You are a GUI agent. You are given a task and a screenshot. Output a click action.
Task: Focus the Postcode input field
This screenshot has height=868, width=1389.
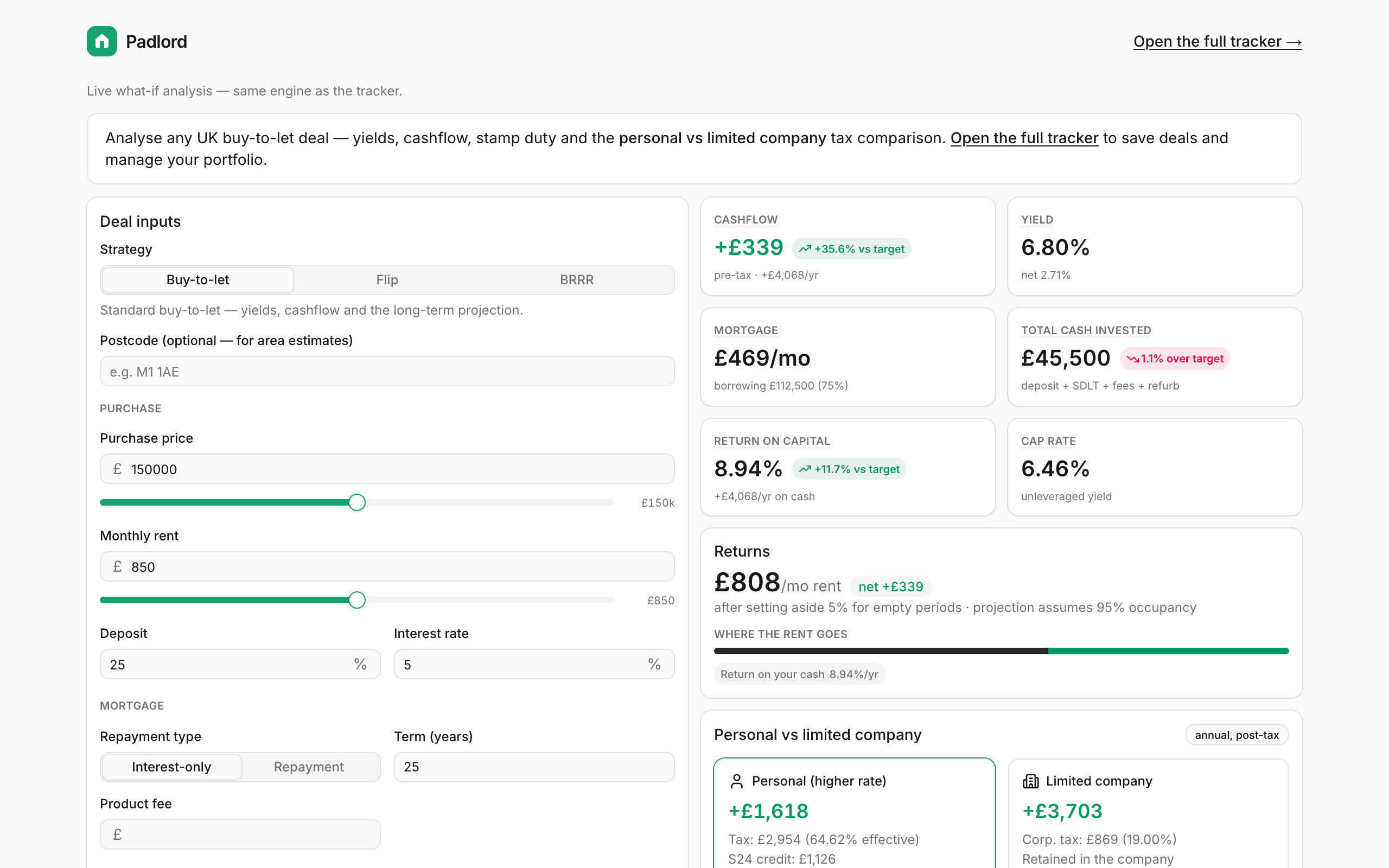tap(387, 372)
